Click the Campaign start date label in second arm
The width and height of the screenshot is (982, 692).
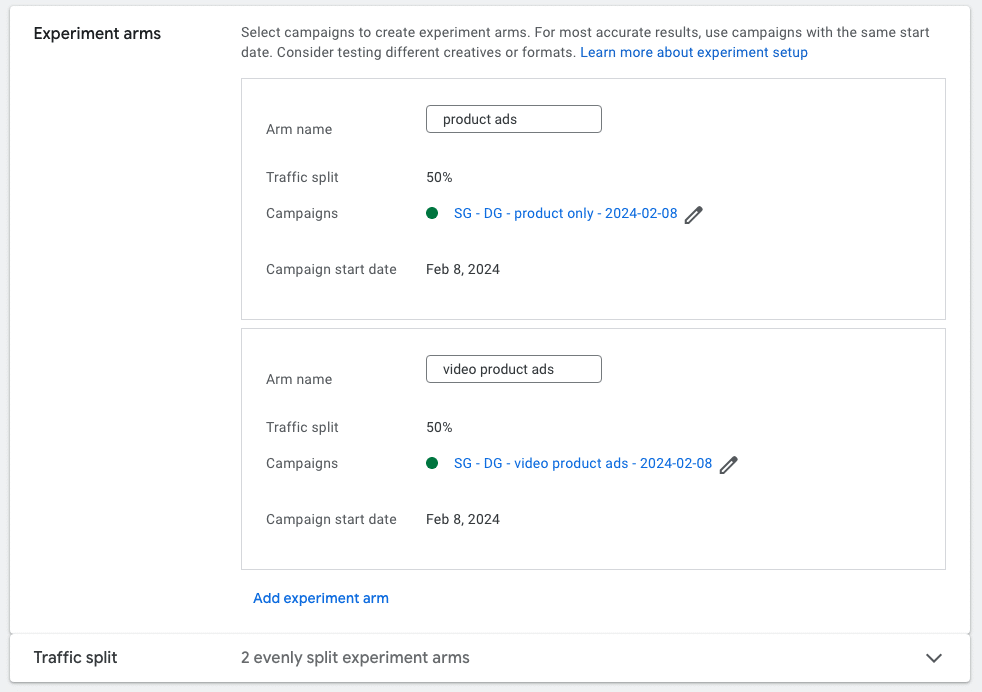[331, 519]
